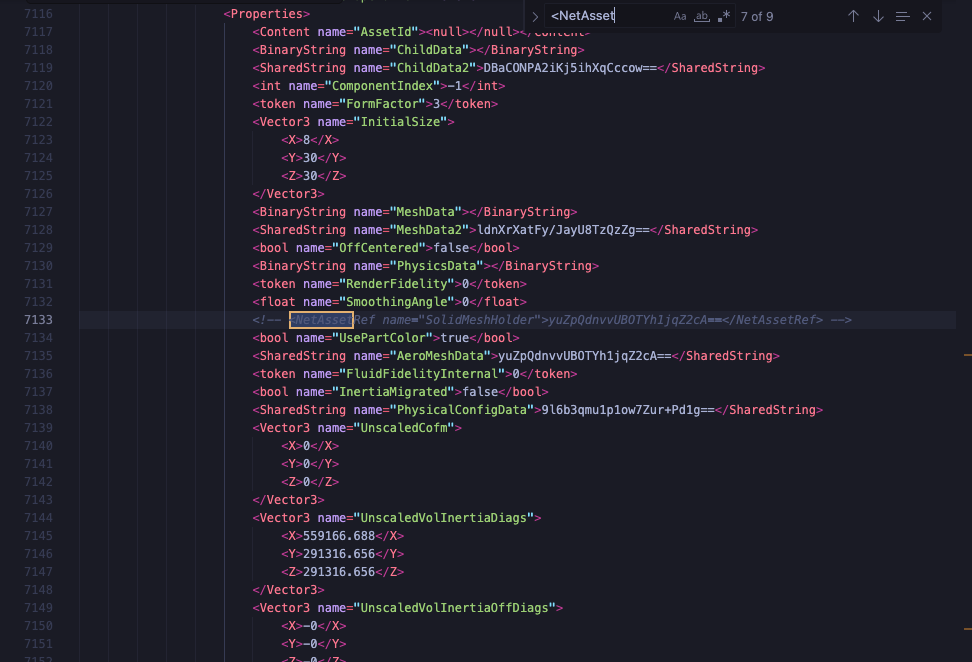This screenshot has height=662, width=972.
Task: Toggle Match Whole Word option
Action: coord(702,17)
